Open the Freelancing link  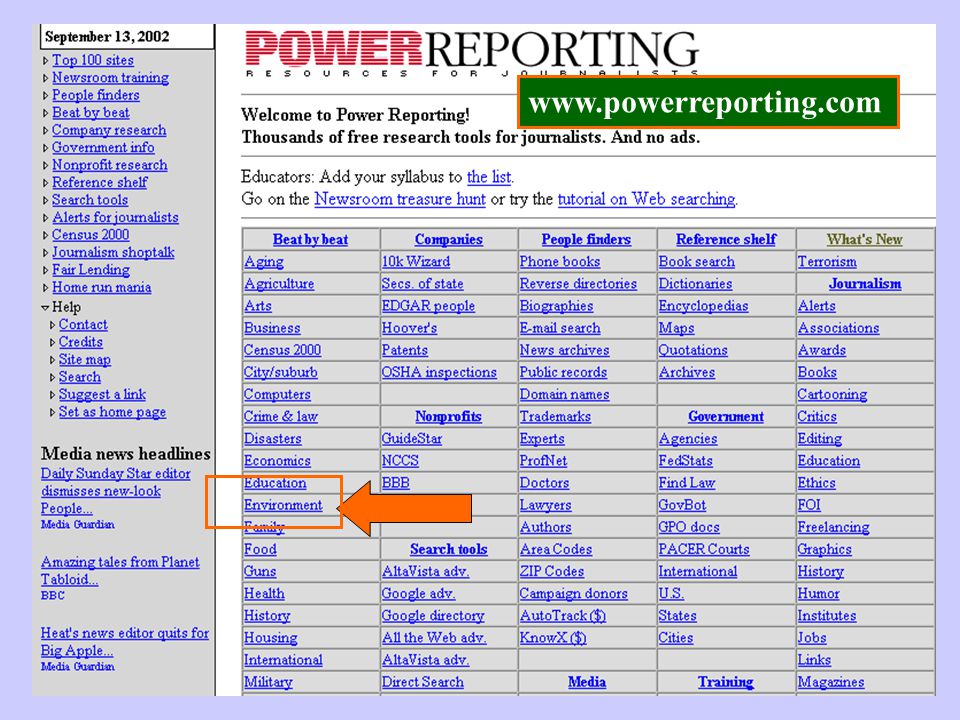coord(833,527)
